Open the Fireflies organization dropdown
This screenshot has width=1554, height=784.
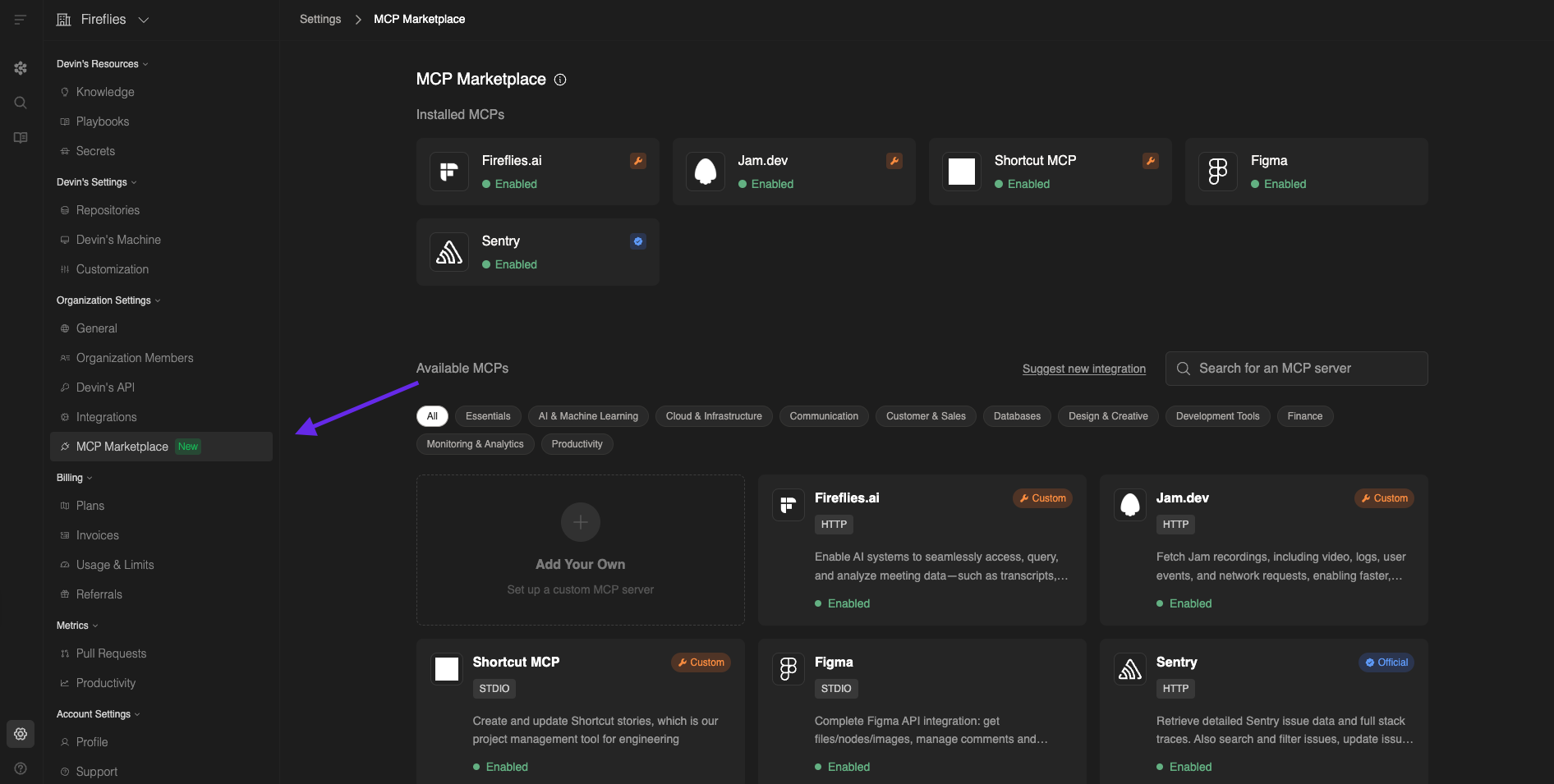[103, 20]
